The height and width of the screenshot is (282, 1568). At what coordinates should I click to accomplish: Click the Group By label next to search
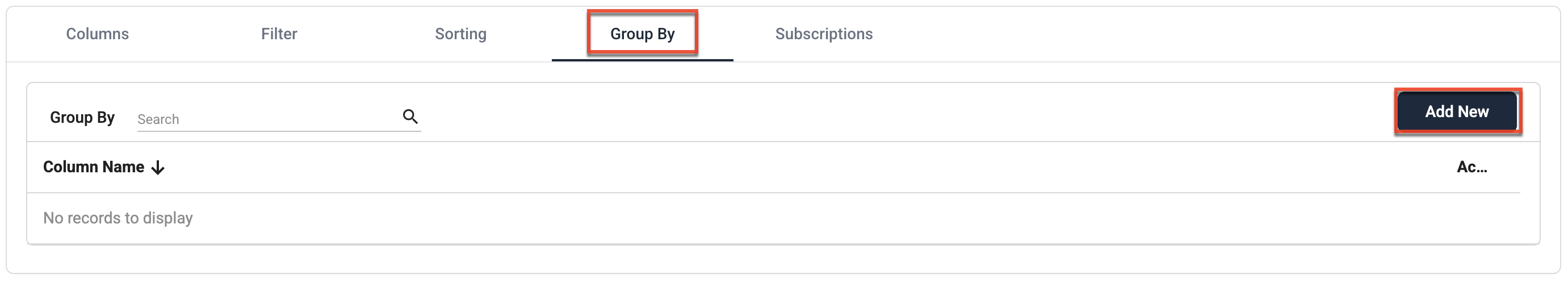point(82,118)
